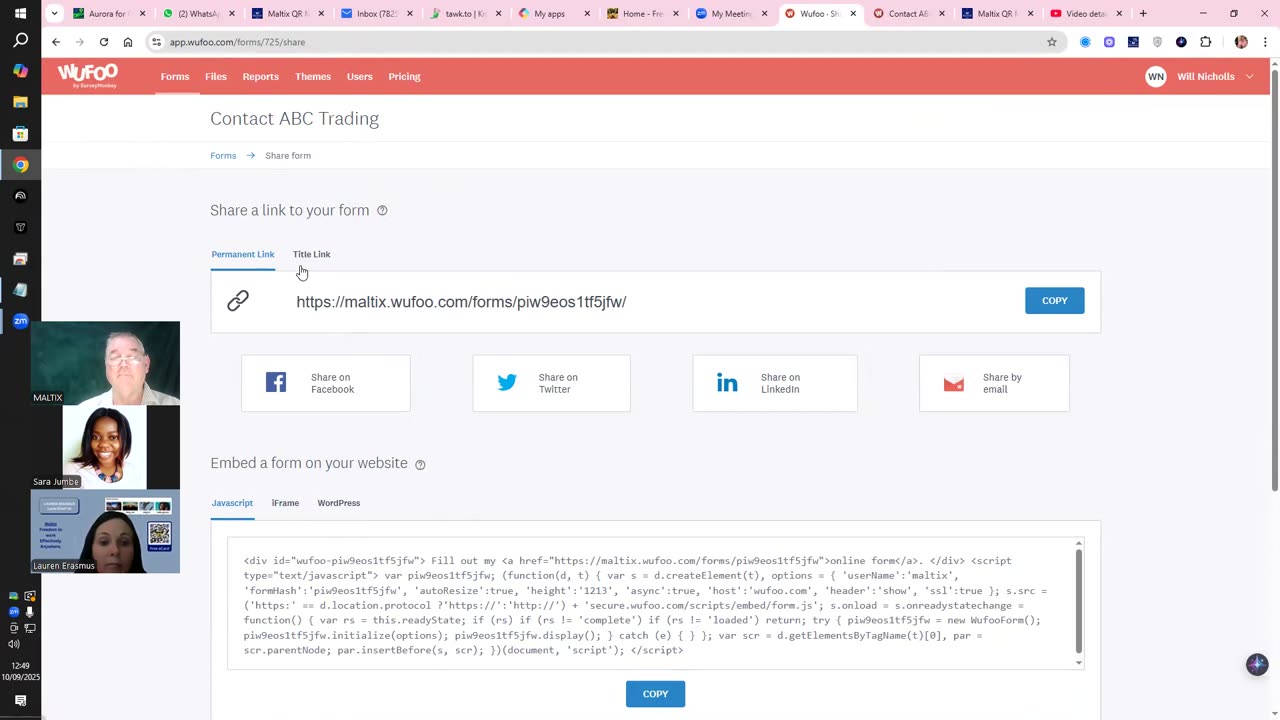Bookmark this page with the star icon
The image size is (1280, 720).
click(x=1052, y=42)
